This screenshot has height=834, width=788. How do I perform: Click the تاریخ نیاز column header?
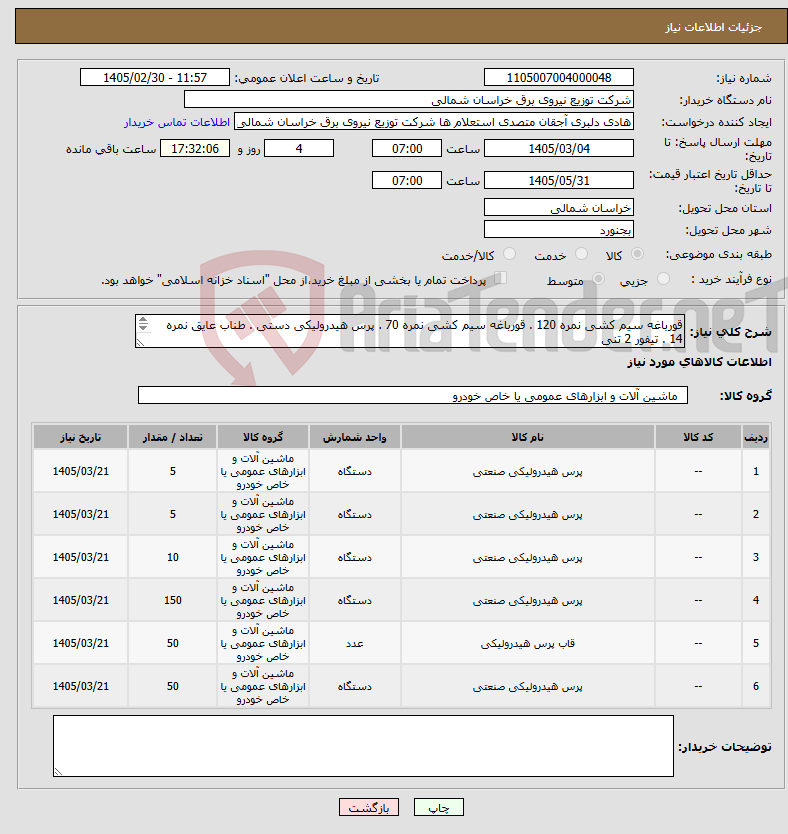point(80,437)
